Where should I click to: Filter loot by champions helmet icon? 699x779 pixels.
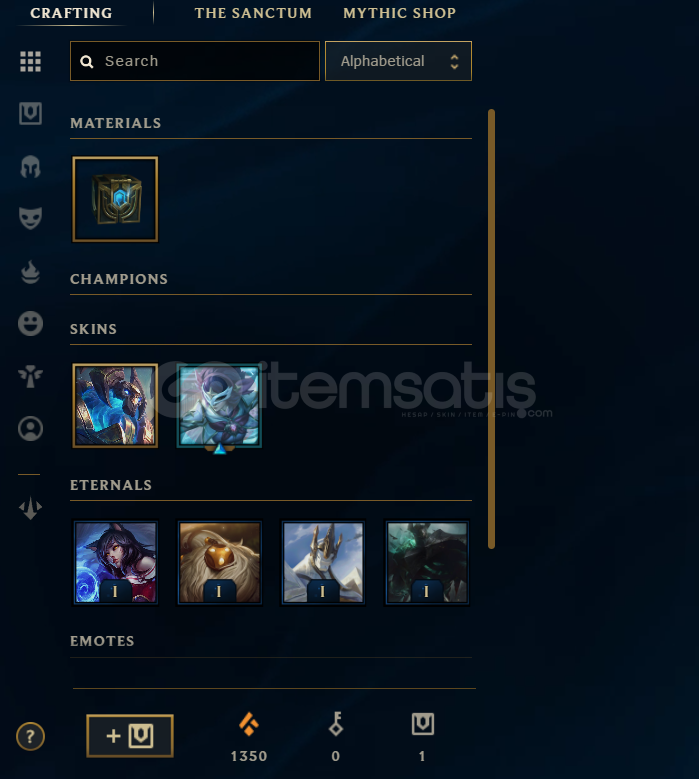click(30, 166)
